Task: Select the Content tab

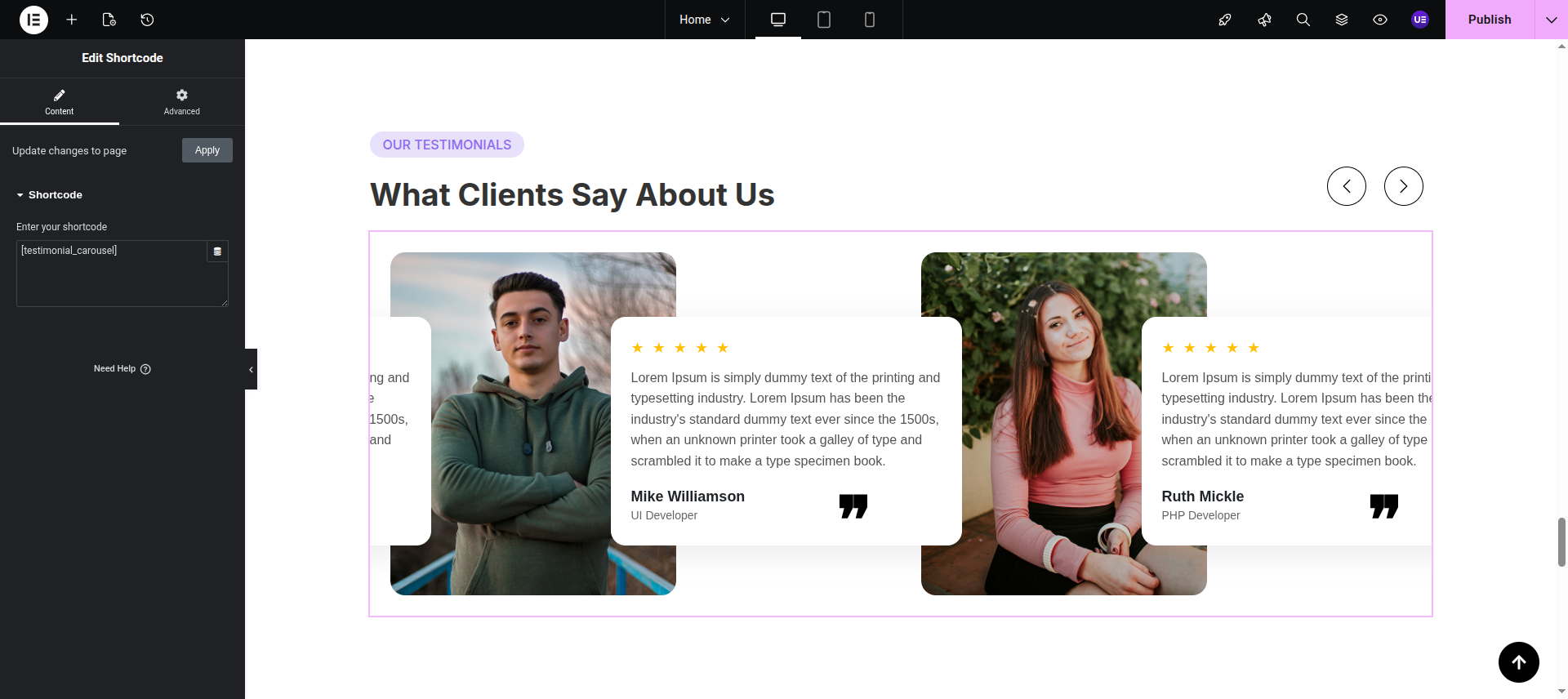Action: (x=59, y=102)
